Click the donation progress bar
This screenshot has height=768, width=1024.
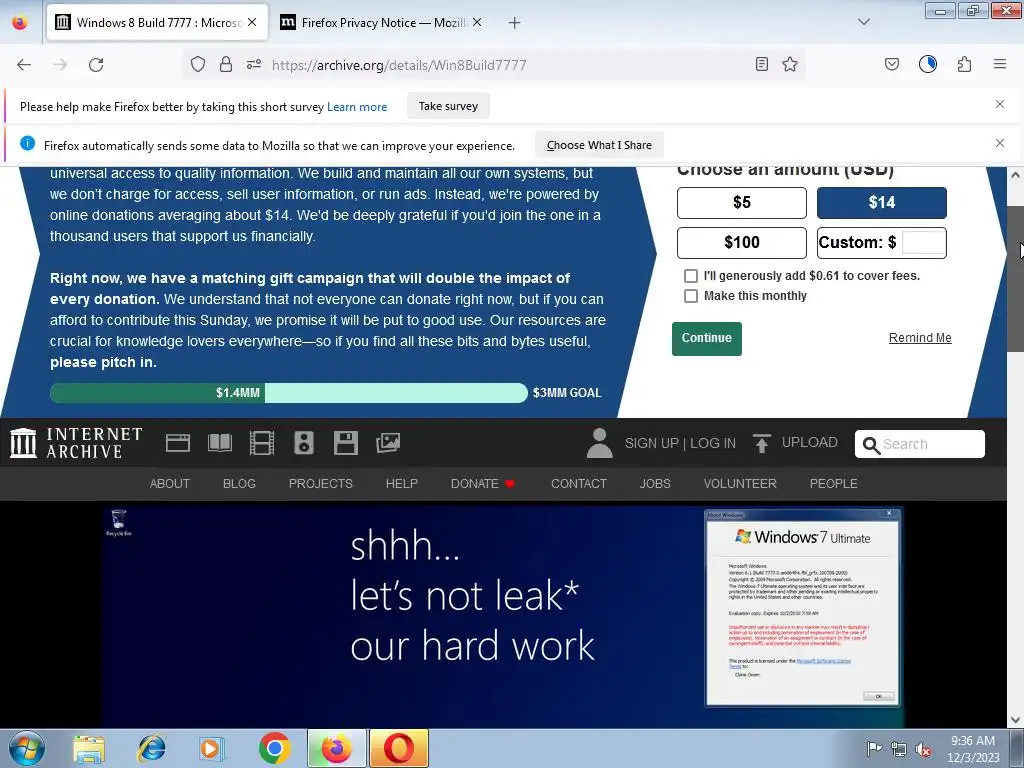point(289,392)
